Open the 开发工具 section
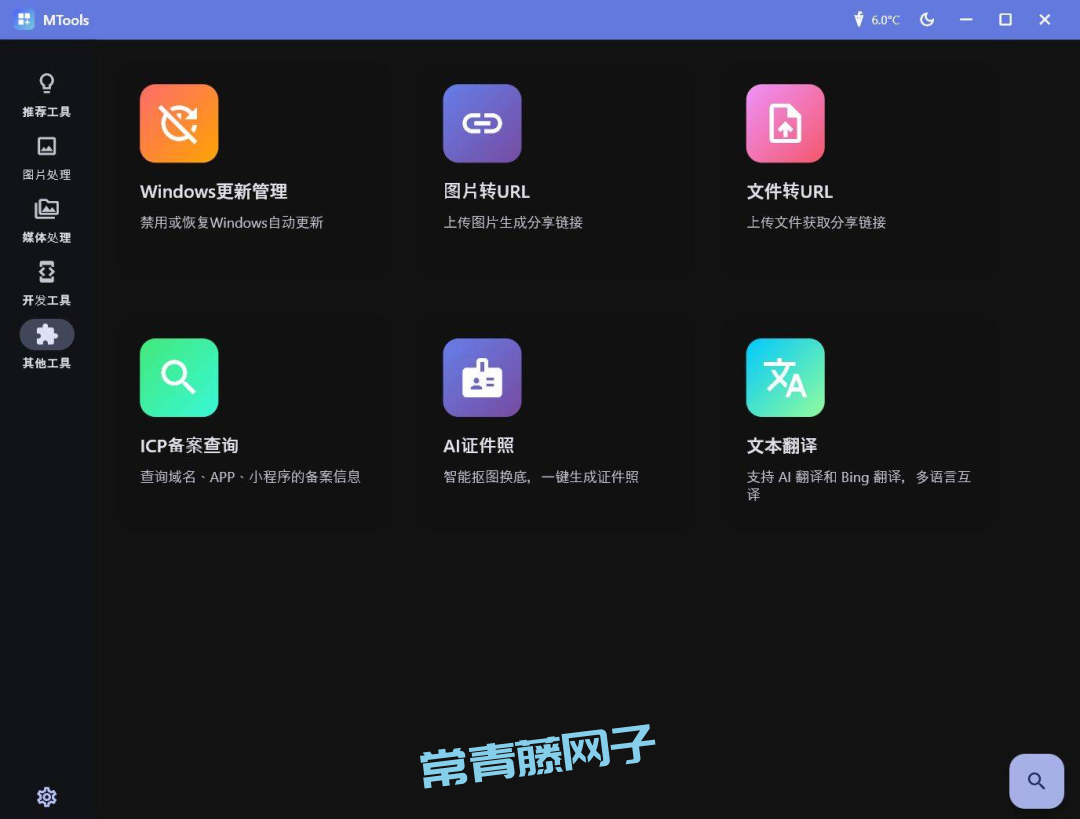1080x819 pixels. 47,284
